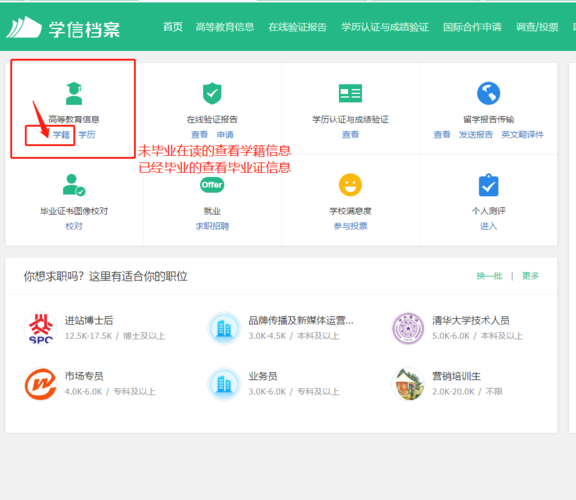Click the building icon beside 品牌传播及新媒体运营
The height and width of the screenshot is (500, 576).
coord(224,328)
